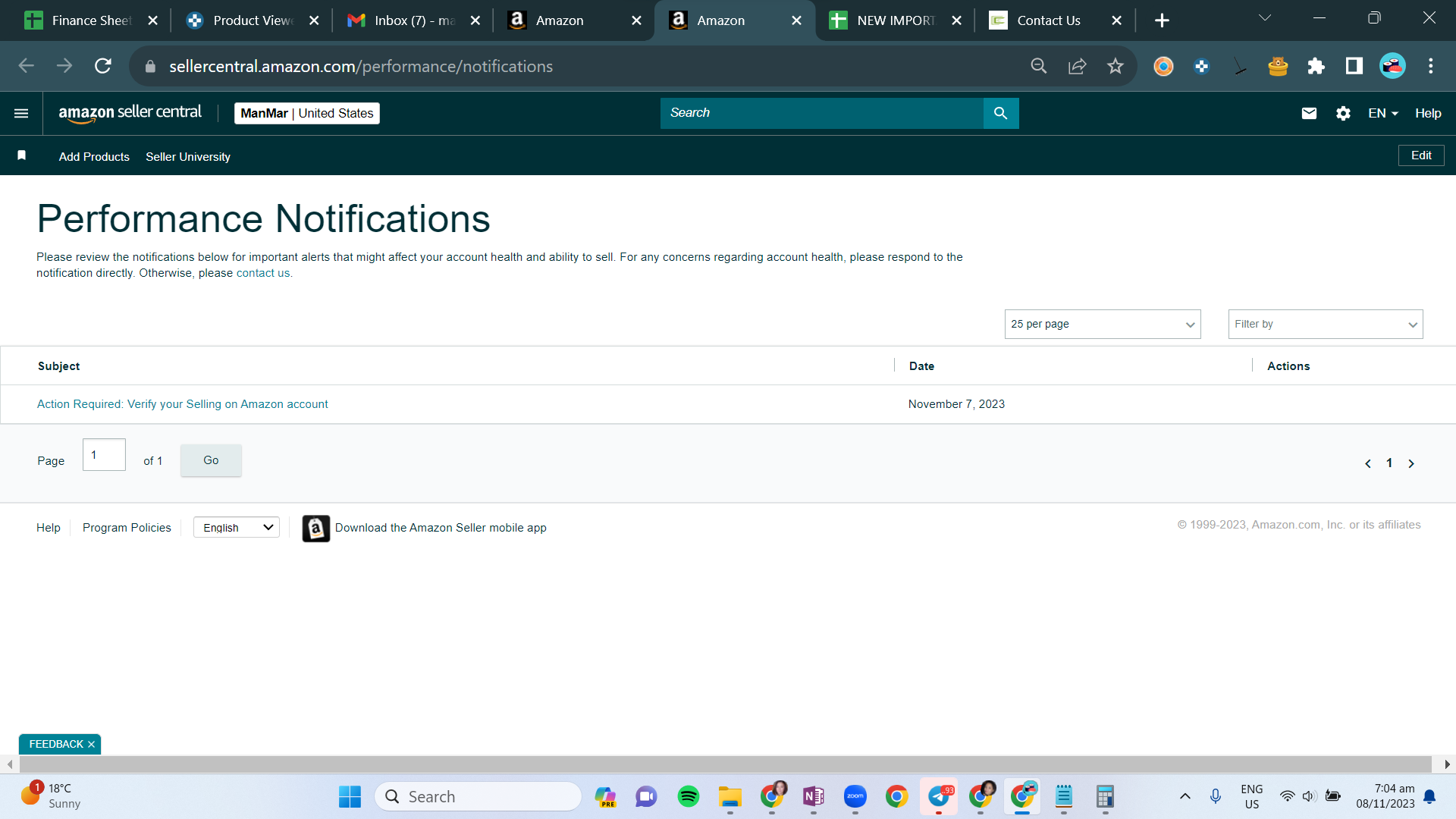1456x819 pixels.
Task: Click the amazon seller central logo
Action: 130,113
